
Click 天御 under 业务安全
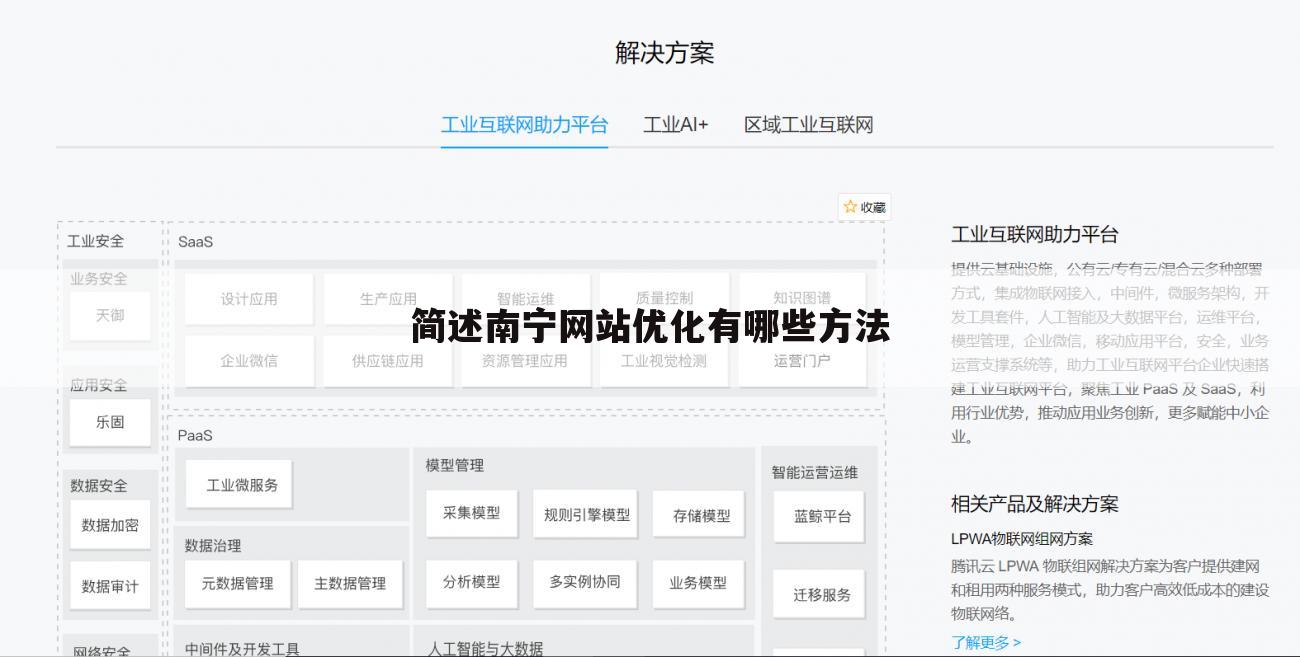point(110,316)
